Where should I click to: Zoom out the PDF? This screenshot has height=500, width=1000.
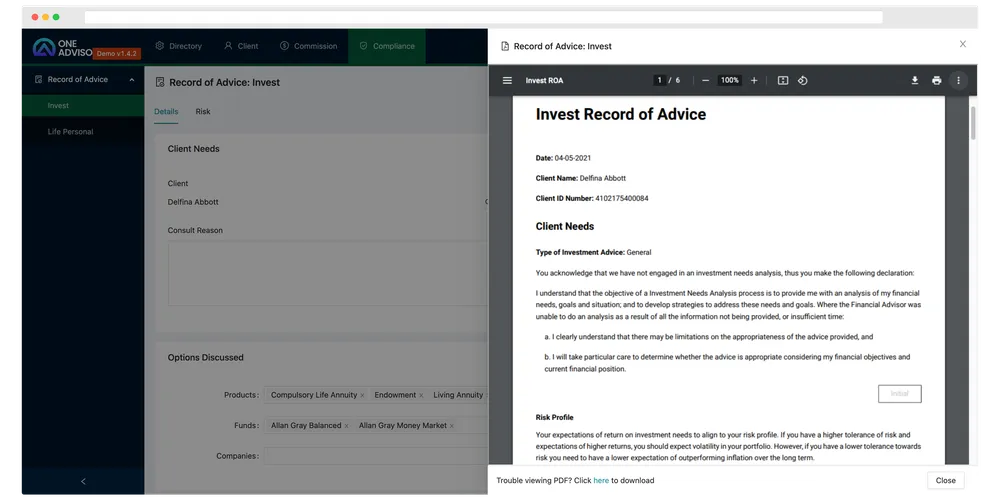705,80
